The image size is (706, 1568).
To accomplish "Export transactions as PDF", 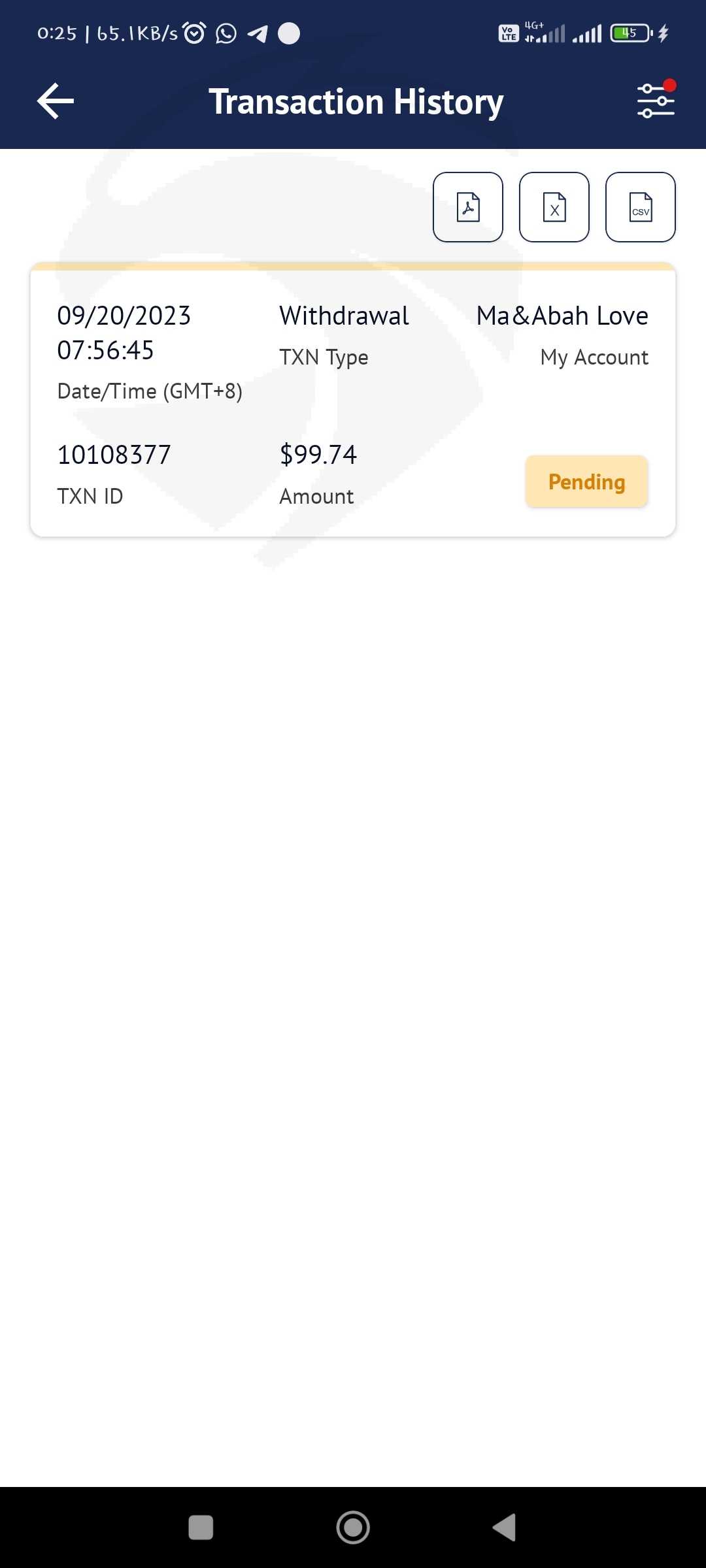I will tap(468, 207).
